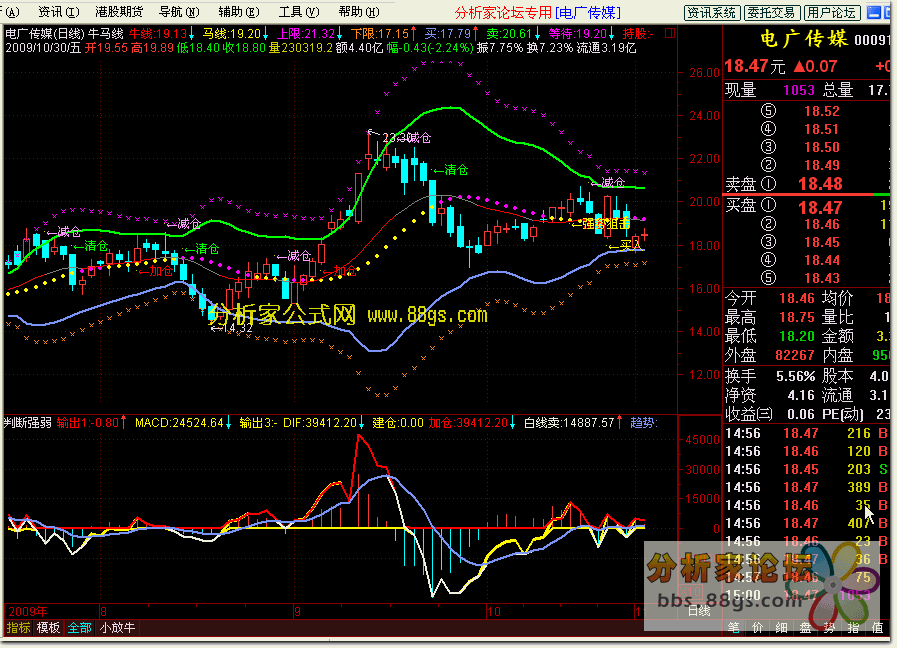Screen dimensions: 897x648
Task: Click the red split-panel icon beside 持股
Action: coord(670,34)
